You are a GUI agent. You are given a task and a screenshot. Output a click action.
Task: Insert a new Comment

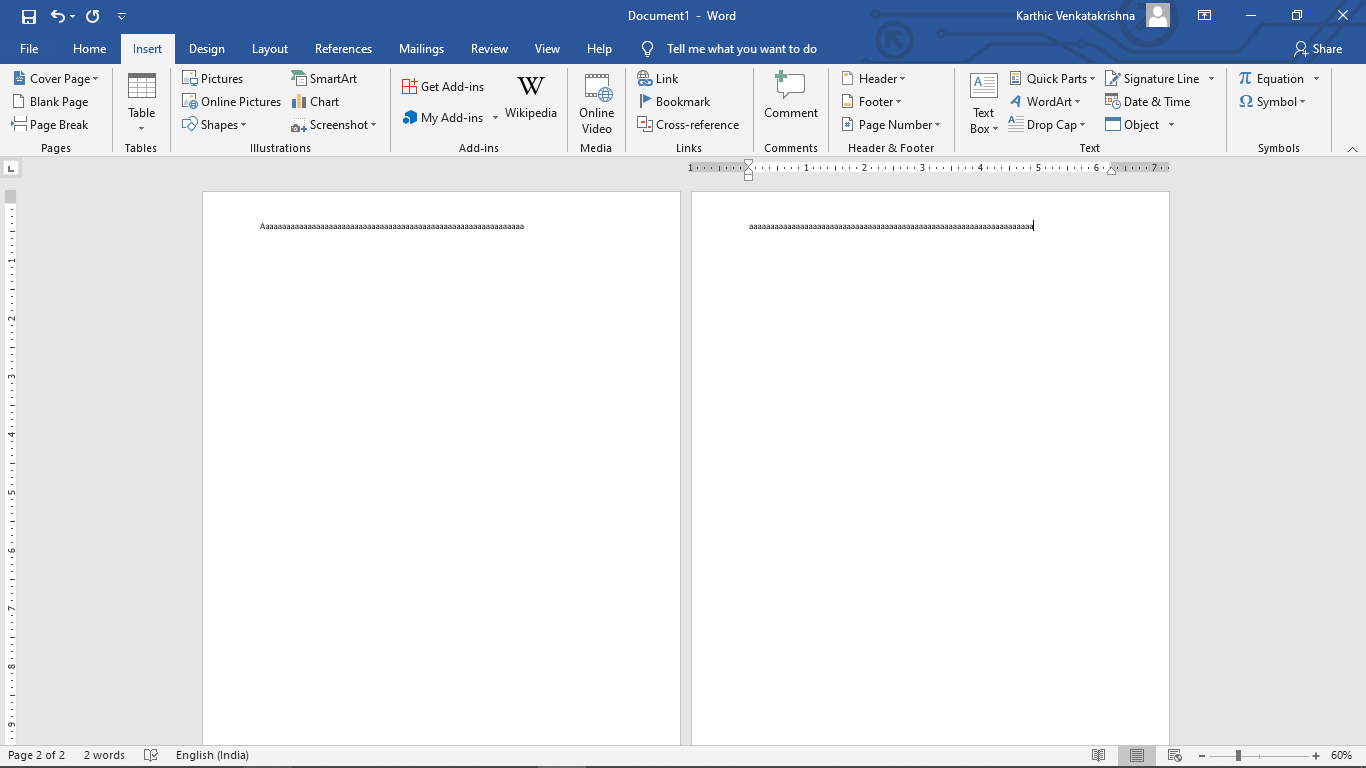[791, 96]
